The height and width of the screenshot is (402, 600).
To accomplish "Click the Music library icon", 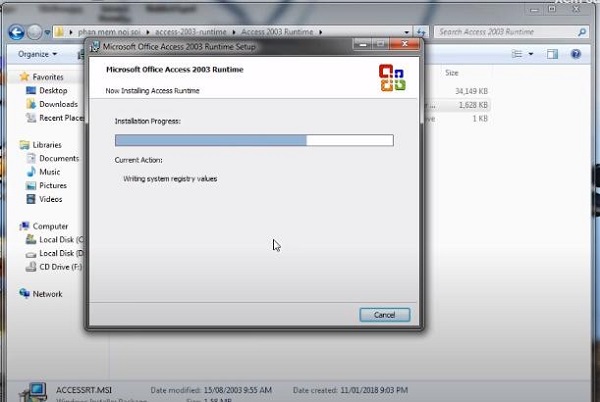I will pyautogui.click(x=30, y=172).
